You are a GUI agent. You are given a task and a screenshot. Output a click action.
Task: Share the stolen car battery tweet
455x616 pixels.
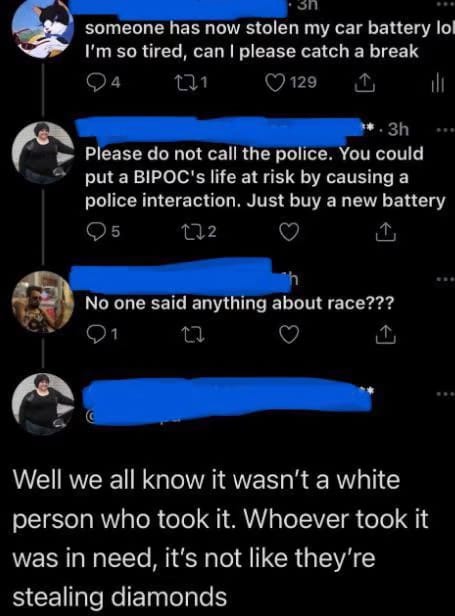[x=365, y=83]
